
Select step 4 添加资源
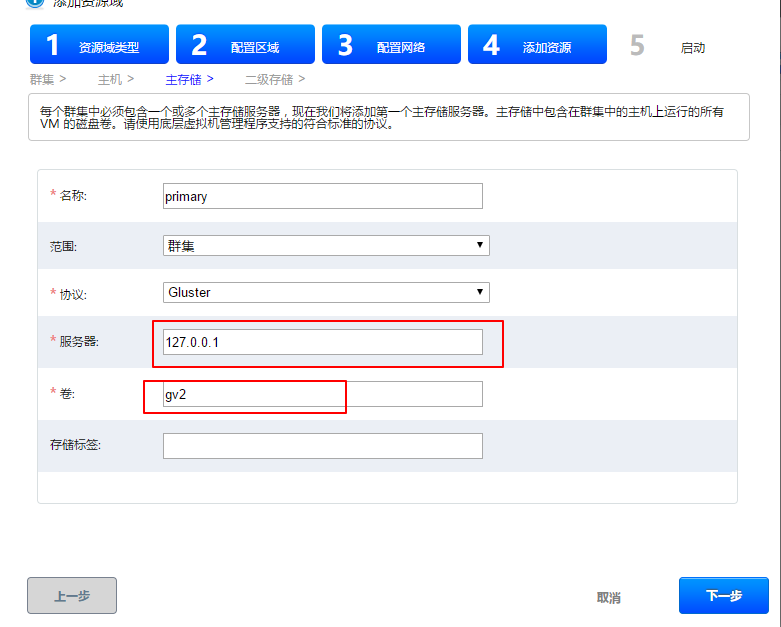(537, 46)
